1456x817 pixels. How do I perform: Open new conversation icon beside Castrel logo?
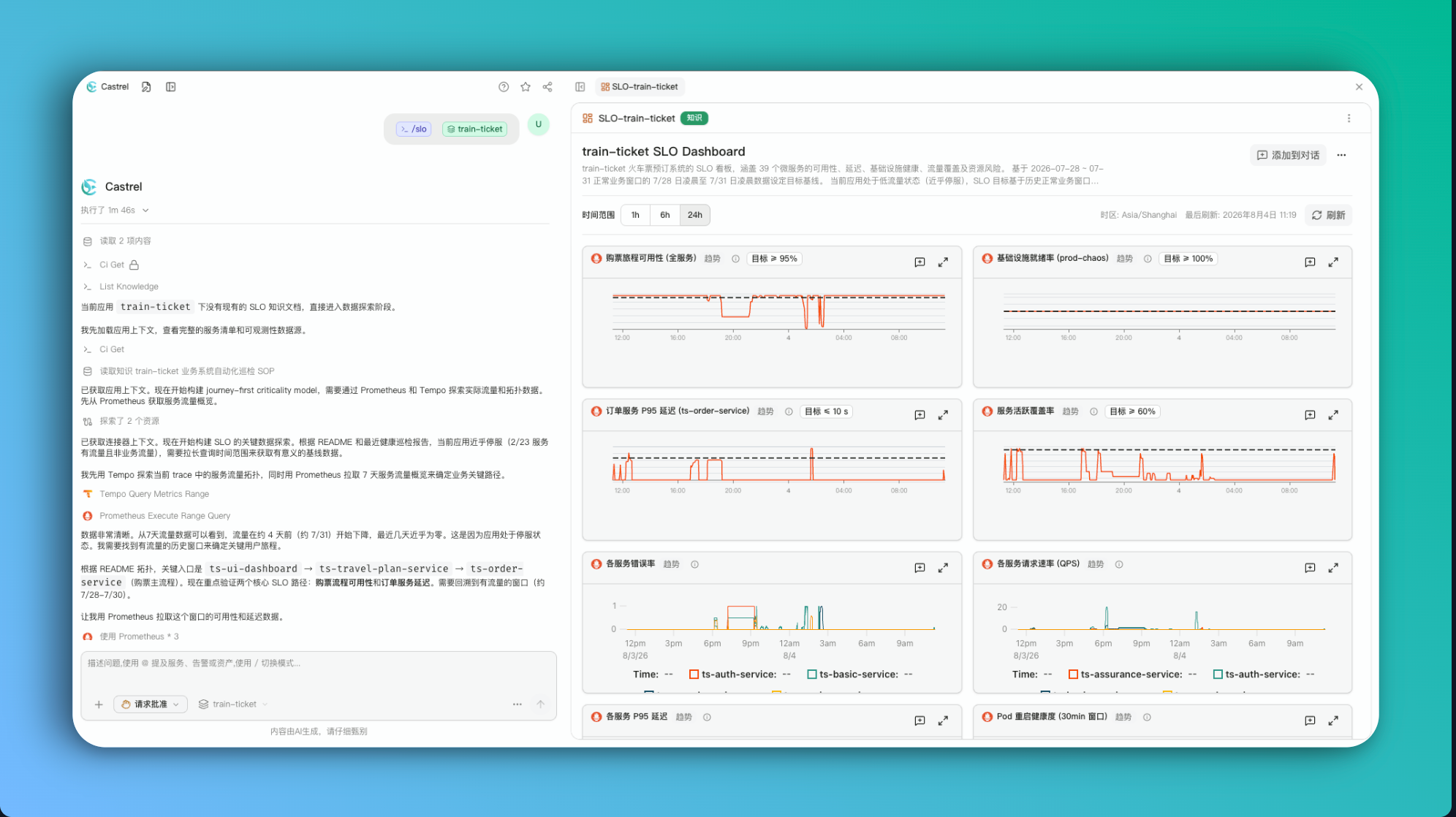pos(146,87)
